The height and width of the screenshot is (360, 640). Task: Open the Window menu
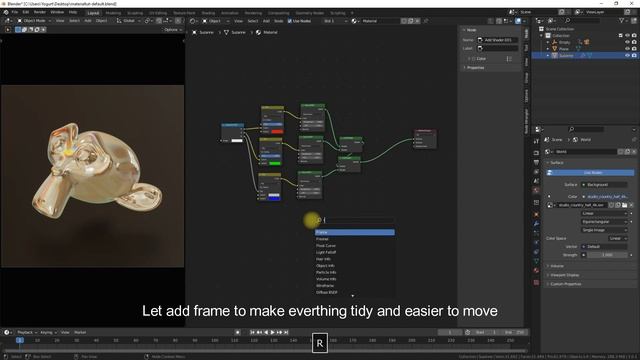(57, 12)
